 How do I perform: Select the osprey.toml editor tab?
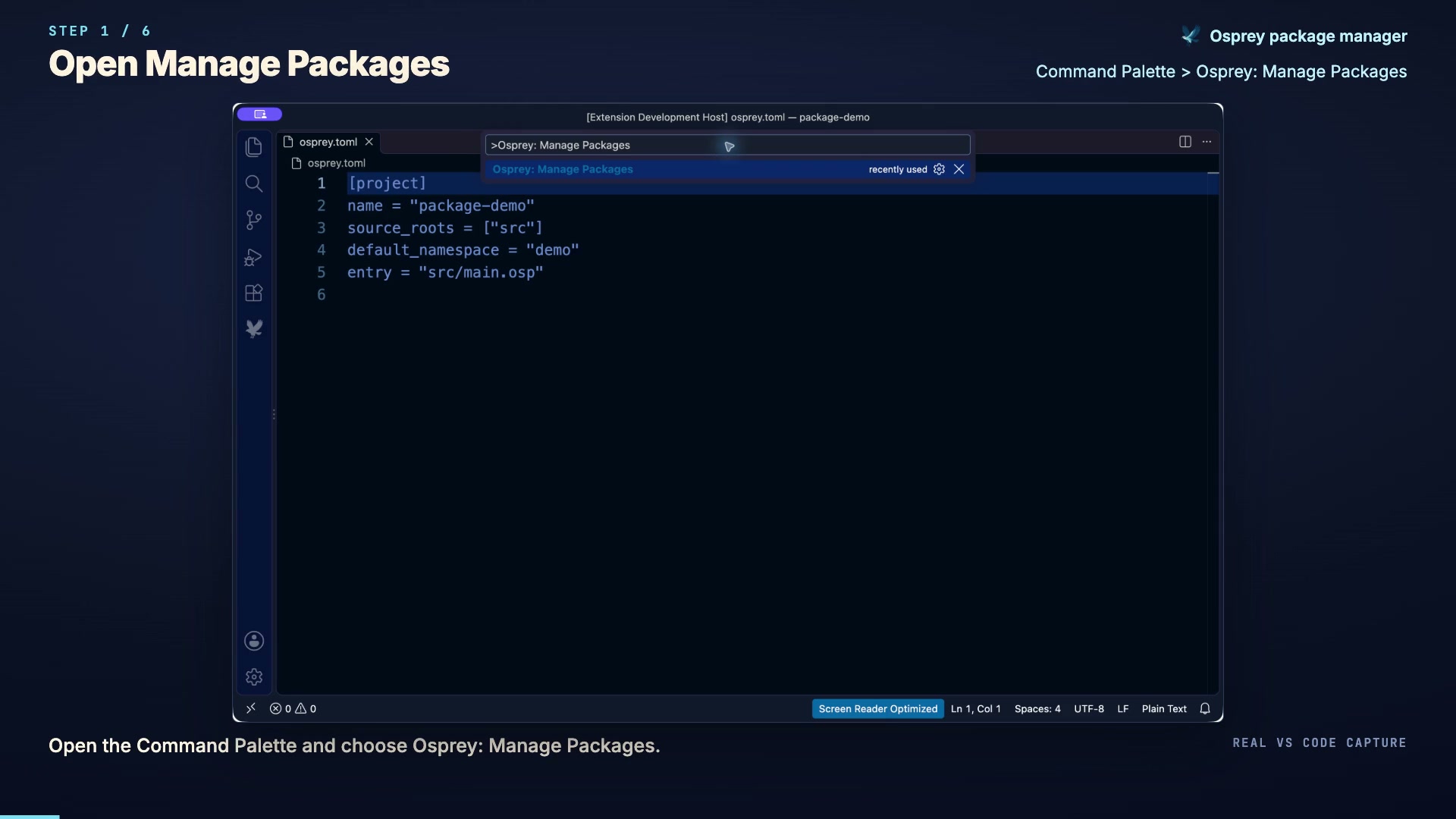(x=328, y=142)
